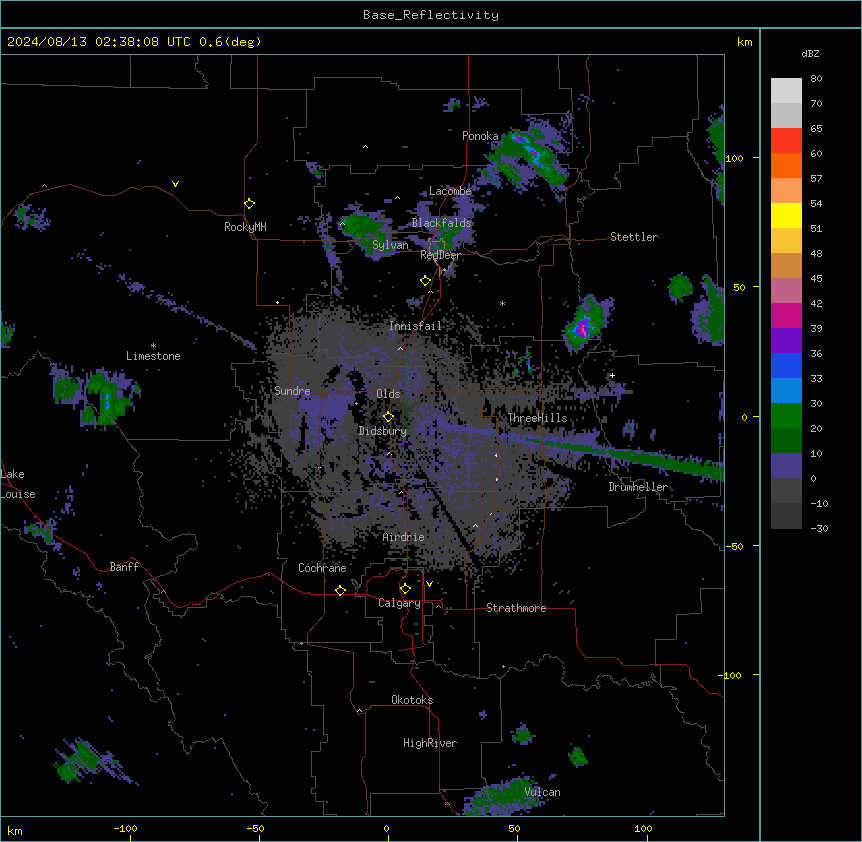Click the yellow v marker northeast of Calgary
Viewport: 862px width, 842px height.
click(429, 584)
